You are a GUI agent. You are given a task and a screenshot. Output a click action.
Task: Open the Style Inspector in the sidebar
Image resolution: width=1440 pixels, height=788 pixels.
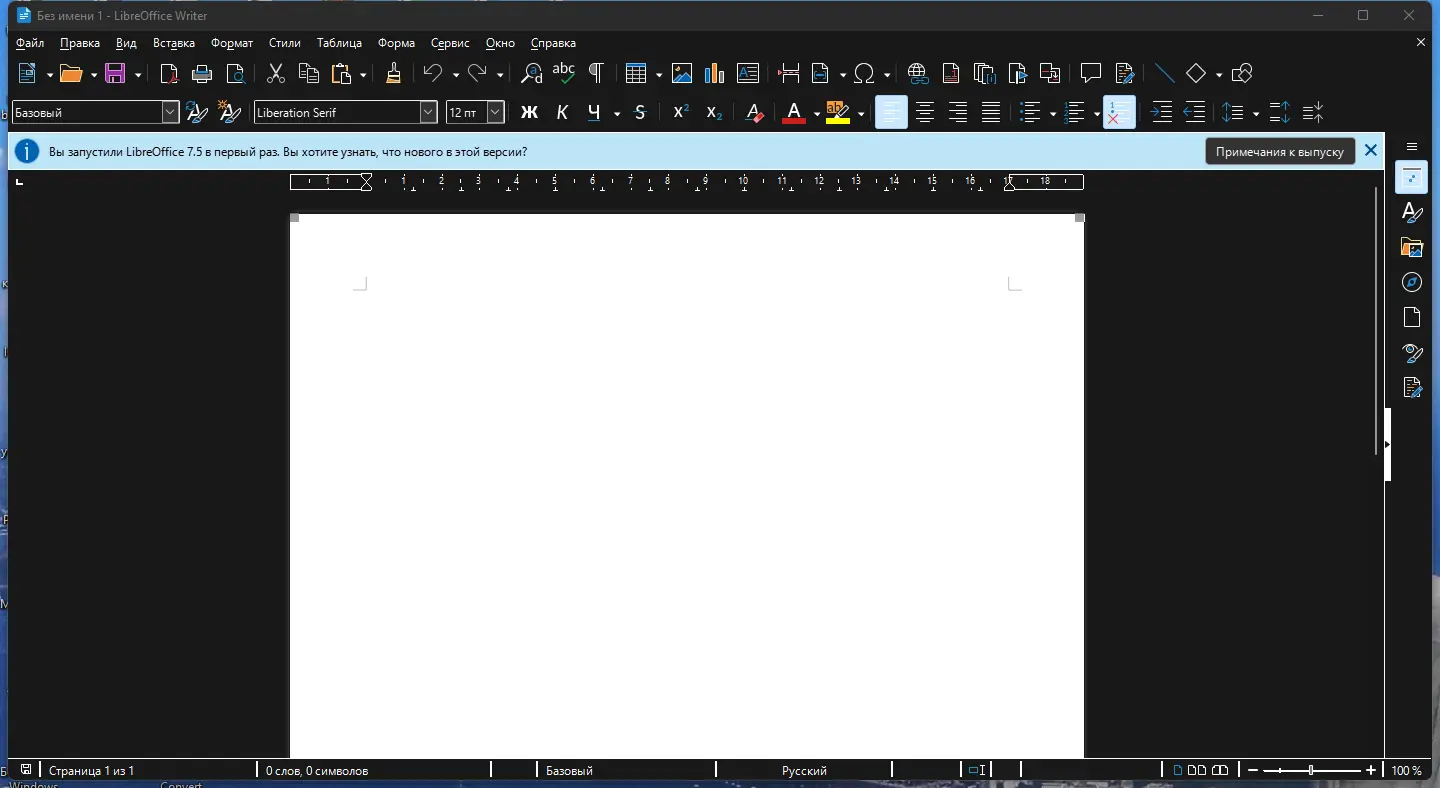point(1412,352)
